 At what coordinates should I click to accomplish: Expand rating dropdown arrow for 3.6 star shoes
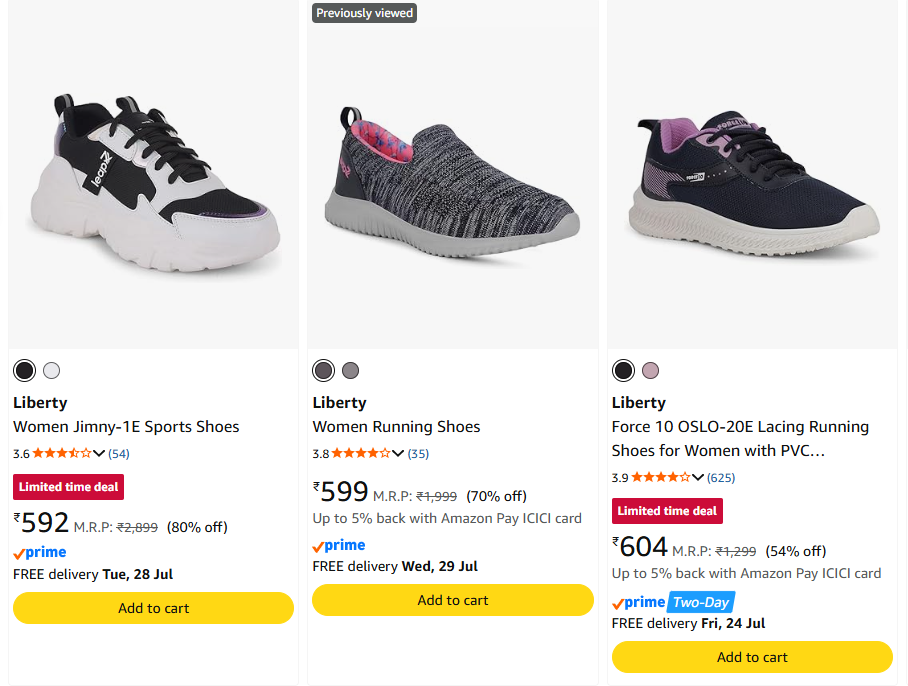(99, 453)
